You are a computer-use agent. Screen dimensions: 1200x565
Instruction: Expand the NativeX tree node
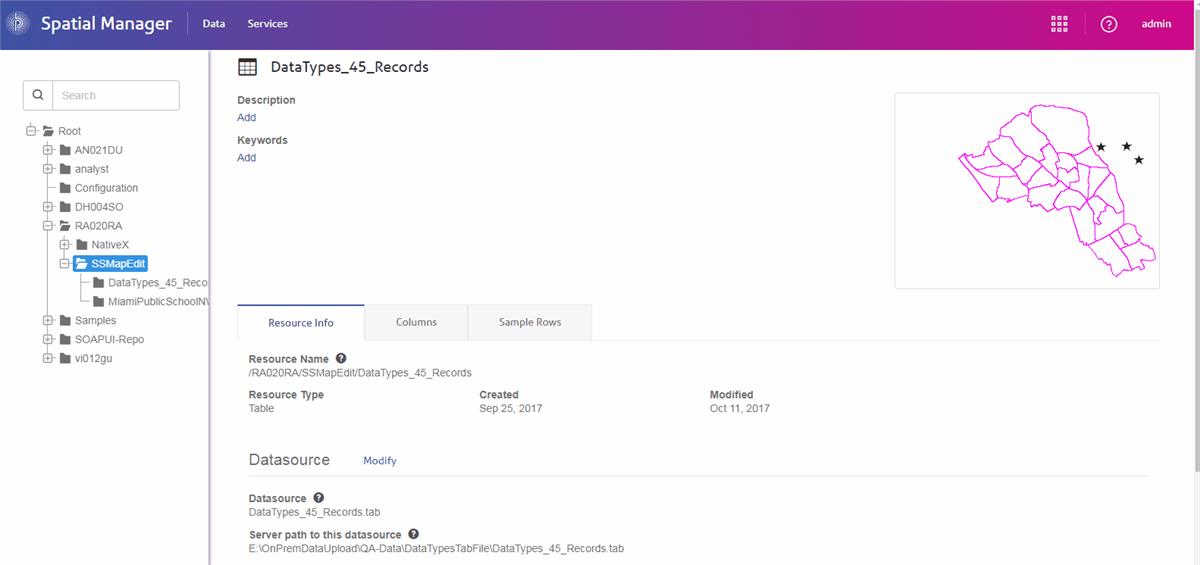click(65, 245)
